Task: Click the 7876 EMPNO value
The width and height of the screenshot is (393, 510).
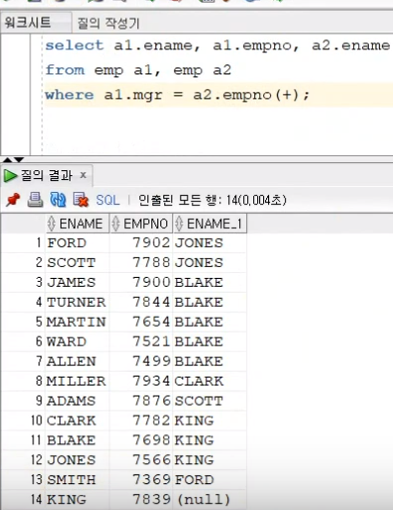Action: coord(151,401)
